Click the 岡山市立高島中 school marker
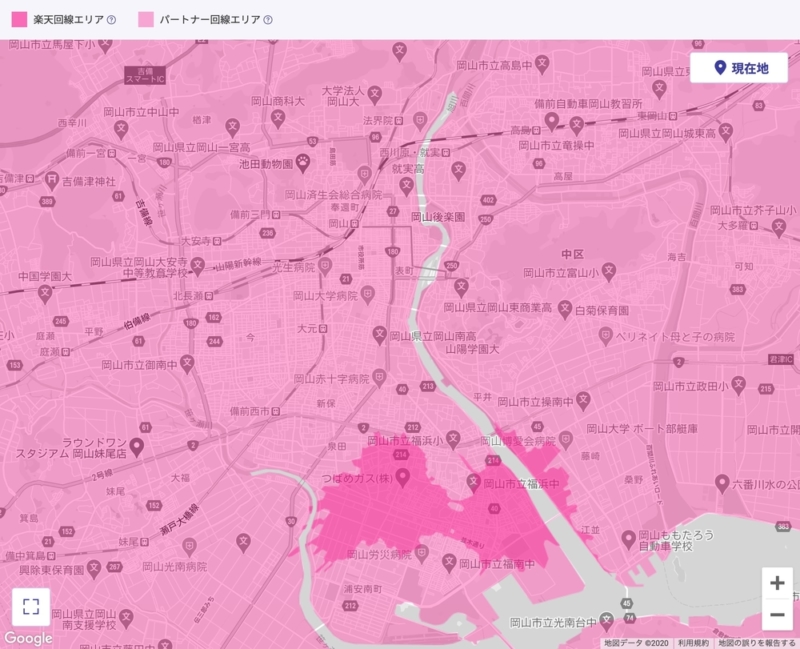Image resolution: width=800 pixels, height=649 pixels. coord(542,64)
